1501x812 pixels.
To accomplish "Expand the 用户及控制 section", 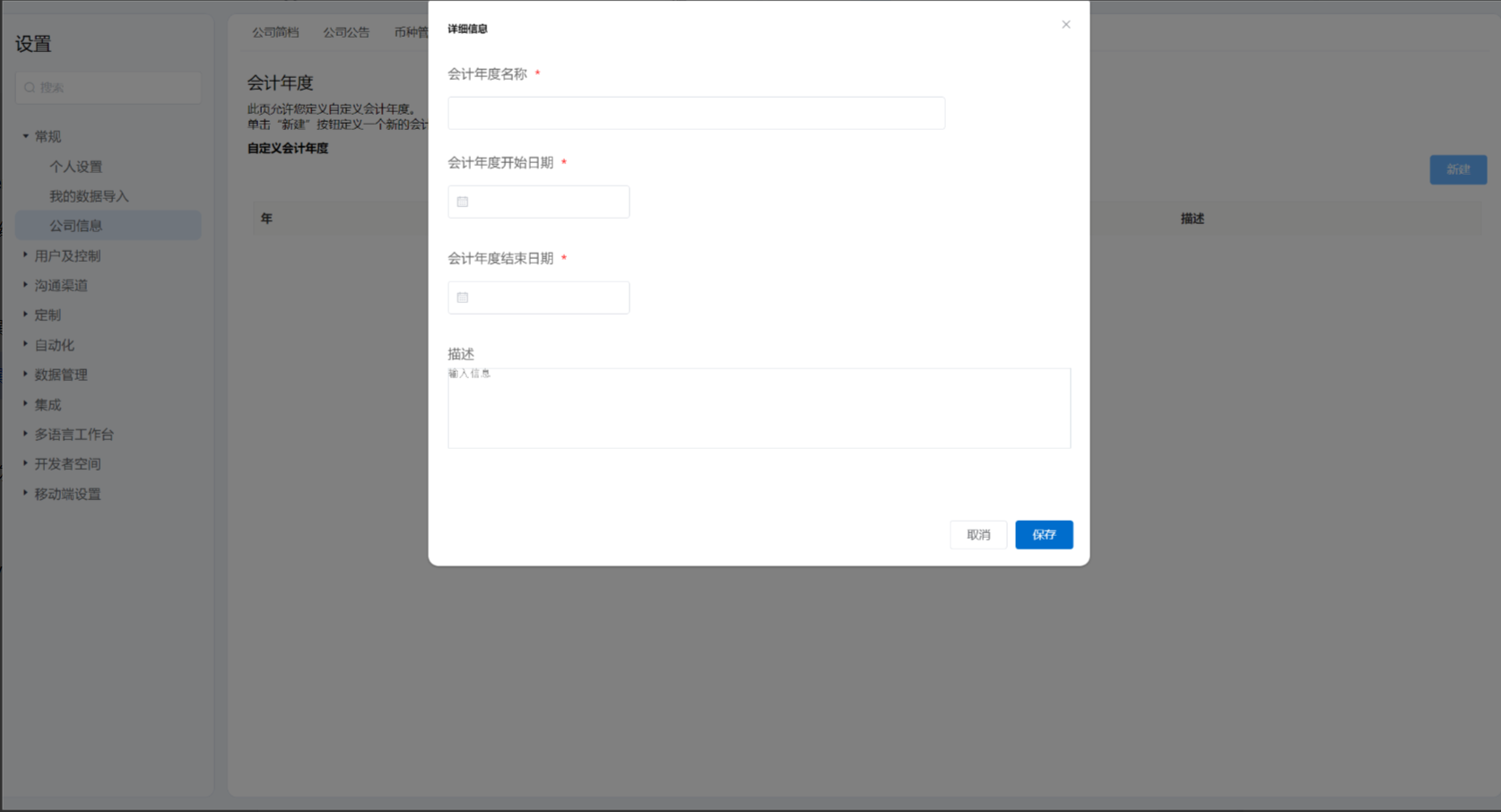I will pyautogui.click(x=25, y=255).
